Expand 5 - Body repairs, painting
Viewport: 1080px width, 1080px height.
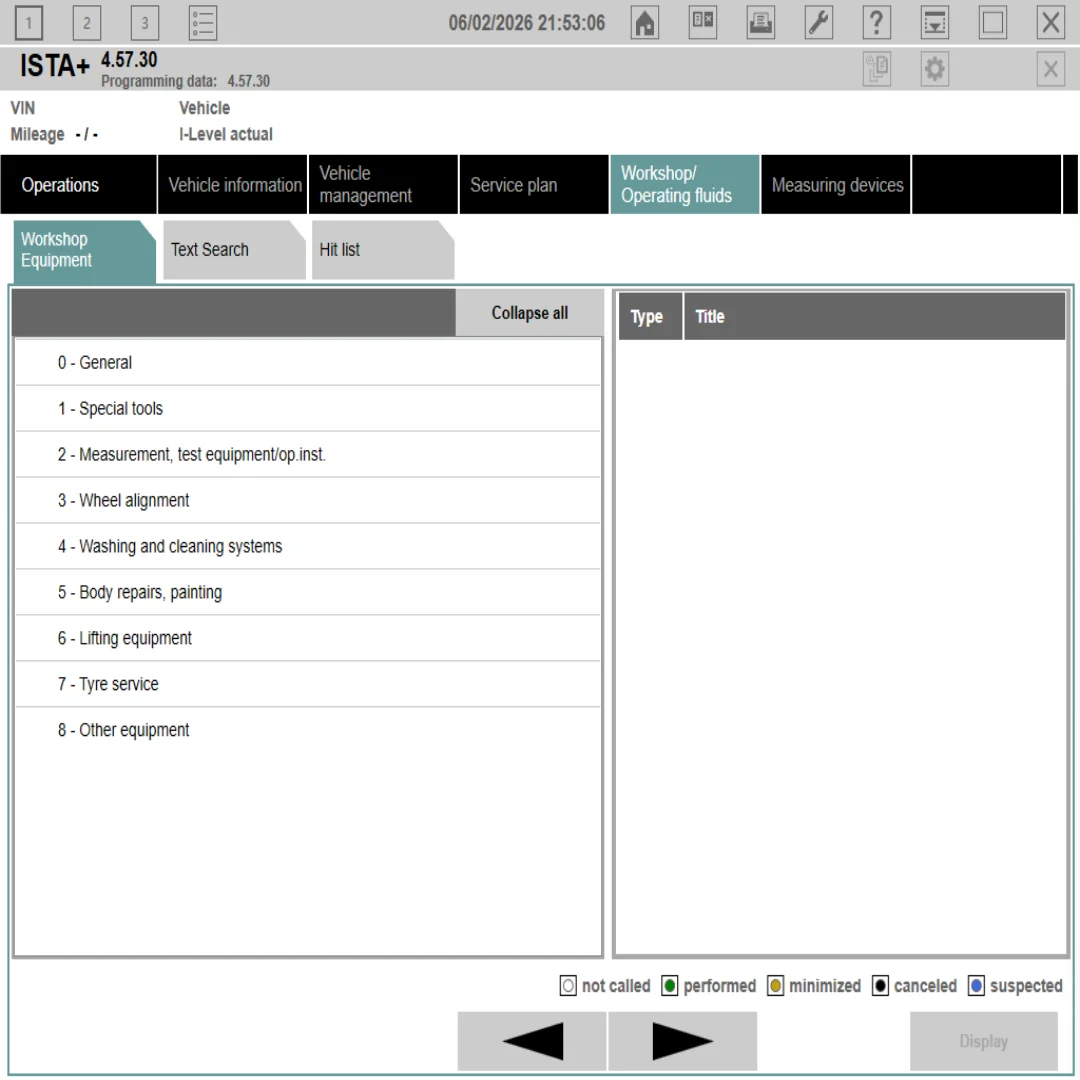coord(308,592)
